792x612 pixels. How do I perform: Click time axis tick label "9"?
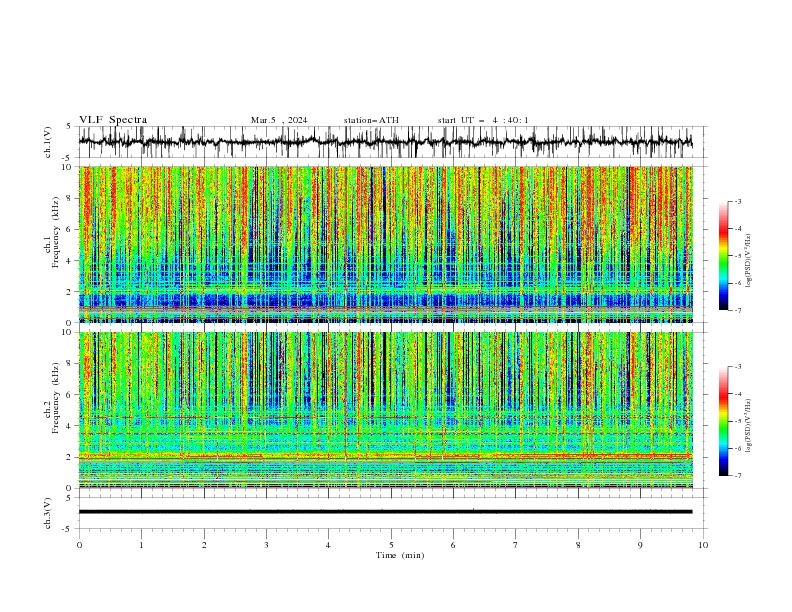[640, 545]
